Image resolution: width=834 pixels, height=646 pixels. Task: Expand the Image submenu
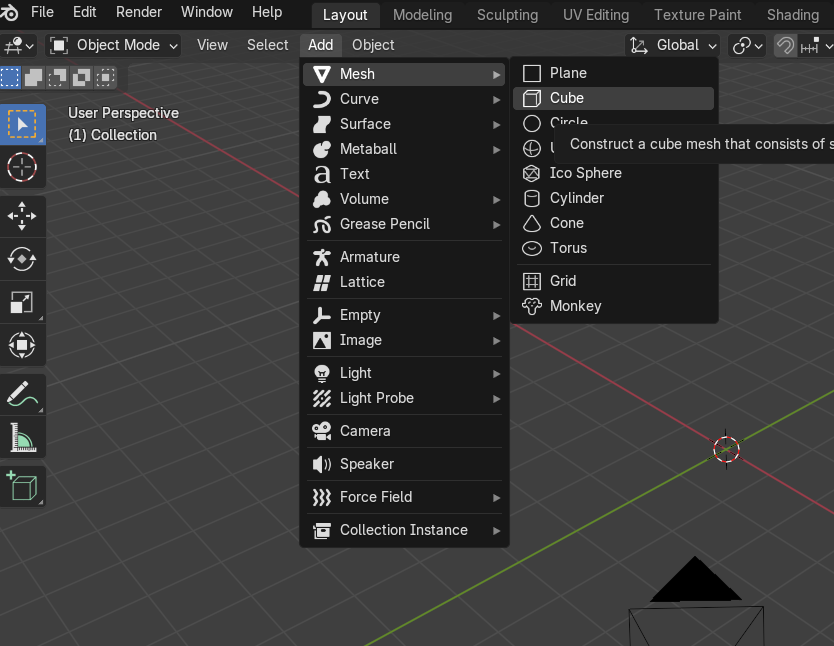pyautogui.click(x=404, y=340)
